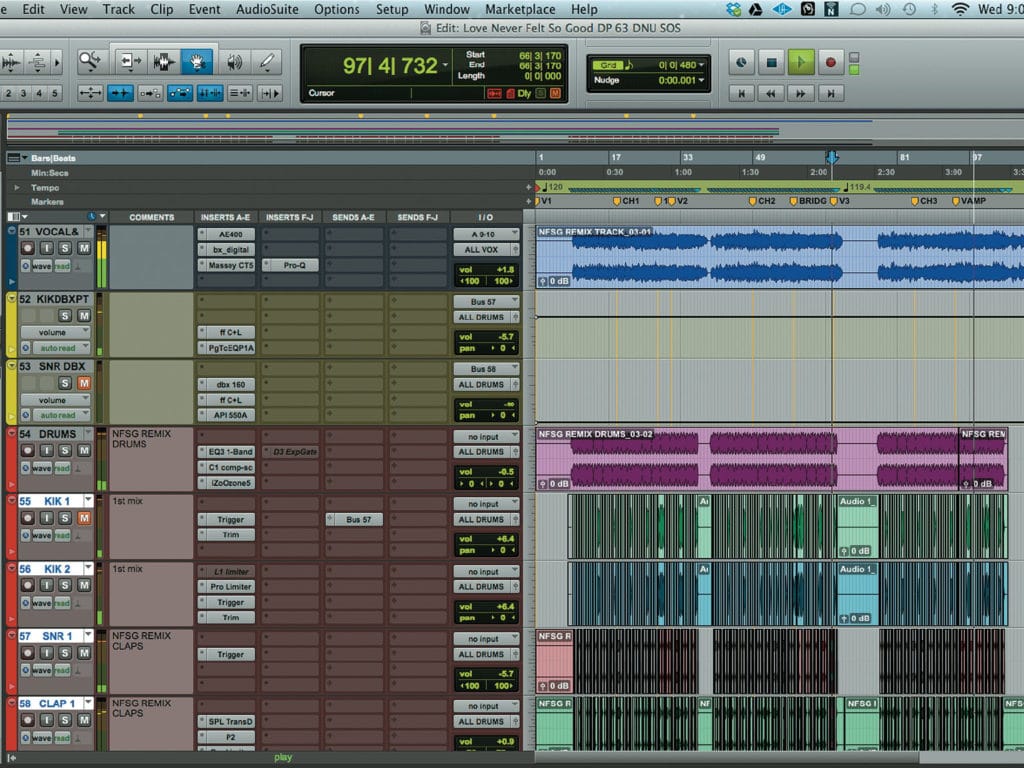Open the Edit menu

pyautogui.click(x=33, y=9)
